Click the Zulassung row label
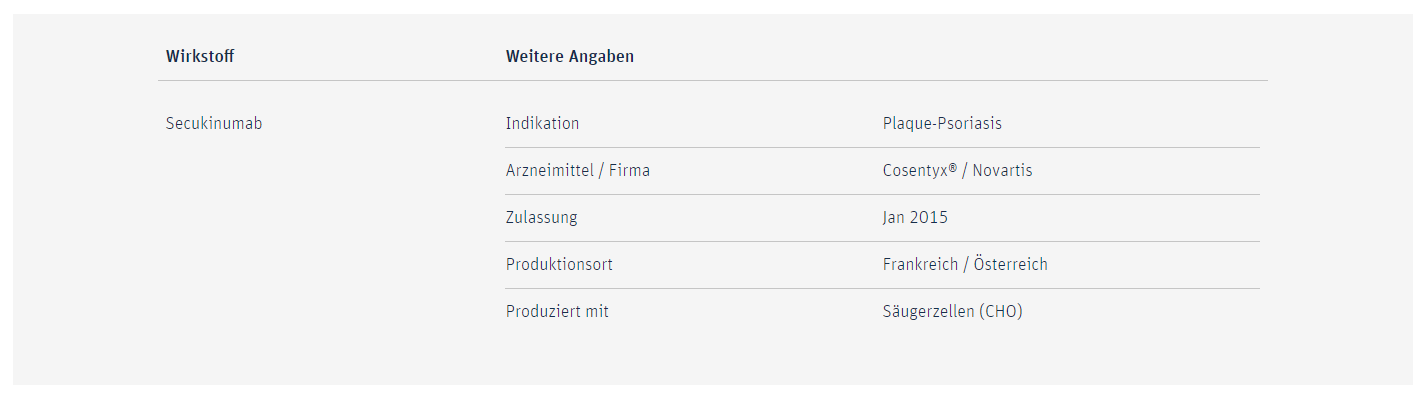 coord(542,218)
